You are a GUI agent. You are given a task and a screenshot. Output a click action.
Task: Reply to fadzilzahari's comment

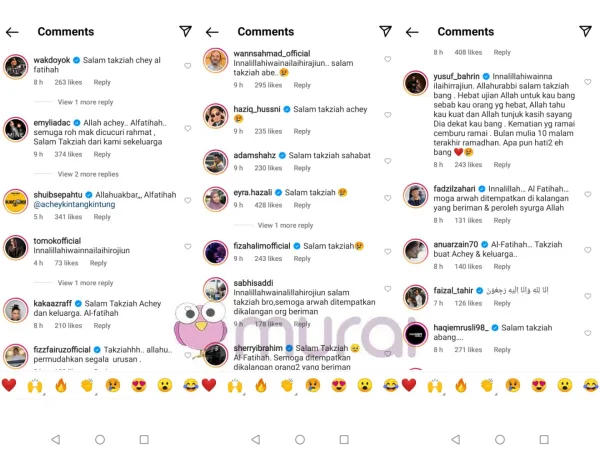click(x=502, y=220)
